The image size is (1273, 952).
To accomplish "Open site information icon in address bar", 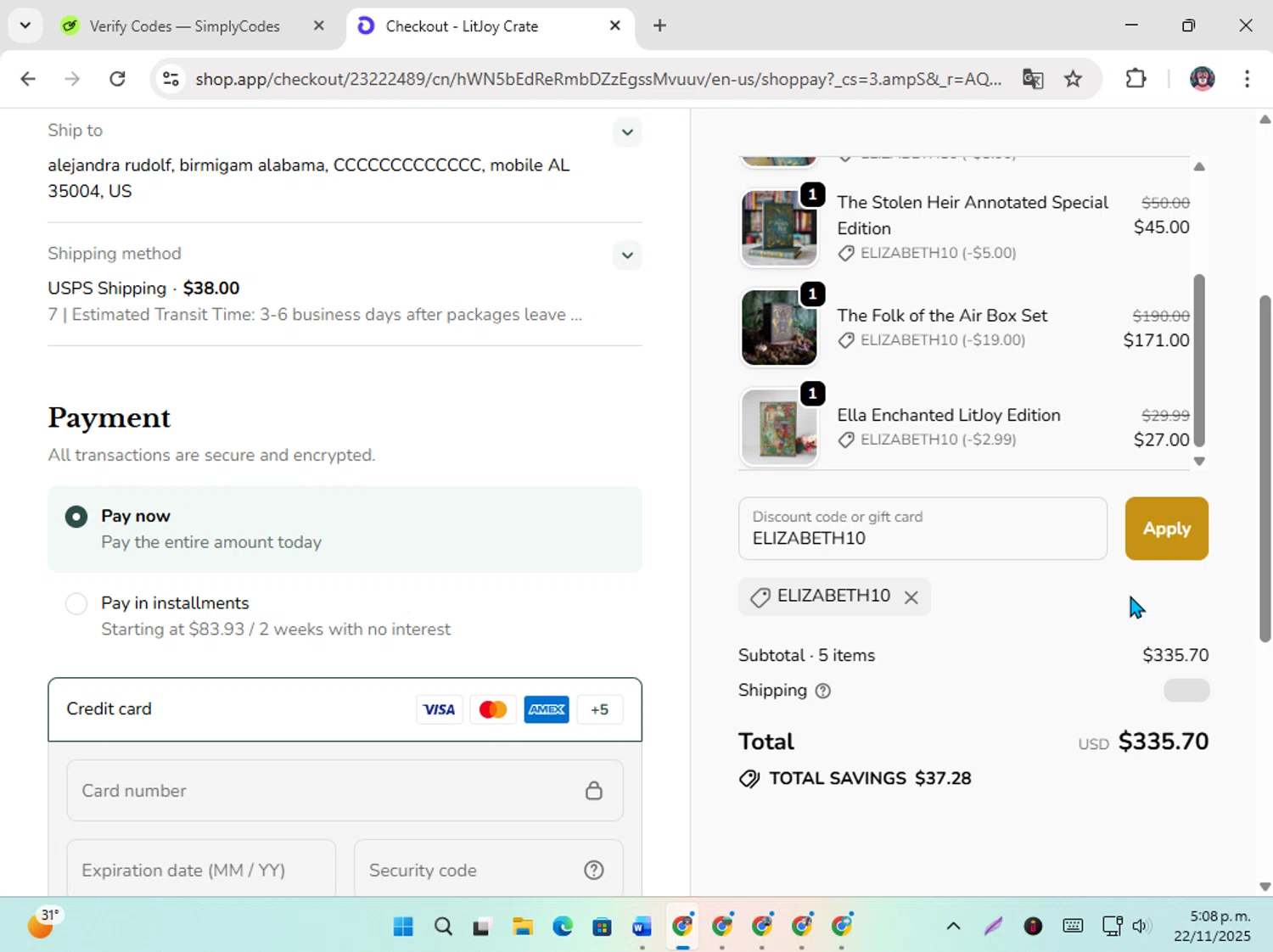I will point(171,79).
